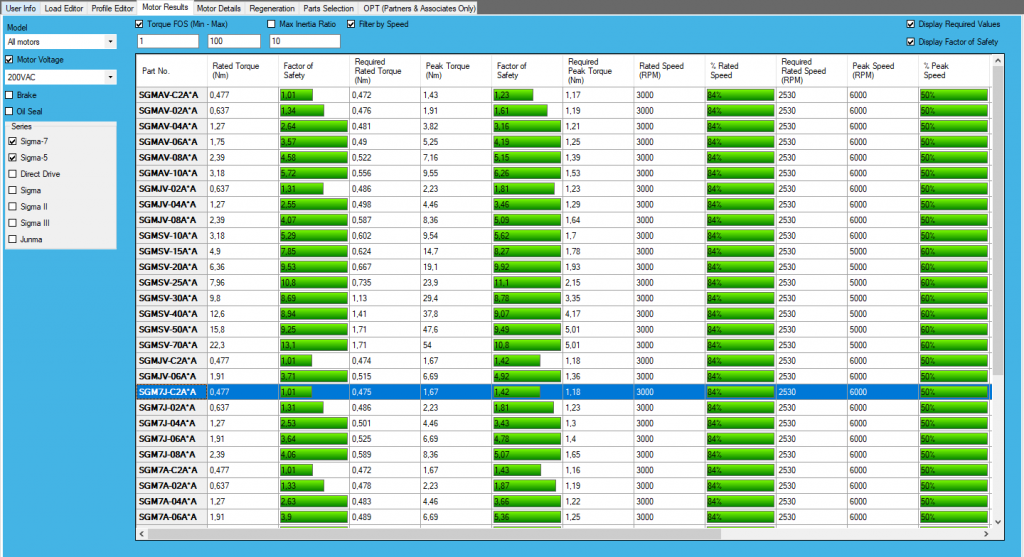Viewport: 1024px width, 557px height.
Task: Select motor row SGMAV-C2A*A
Action: click(x=564, y=95)
